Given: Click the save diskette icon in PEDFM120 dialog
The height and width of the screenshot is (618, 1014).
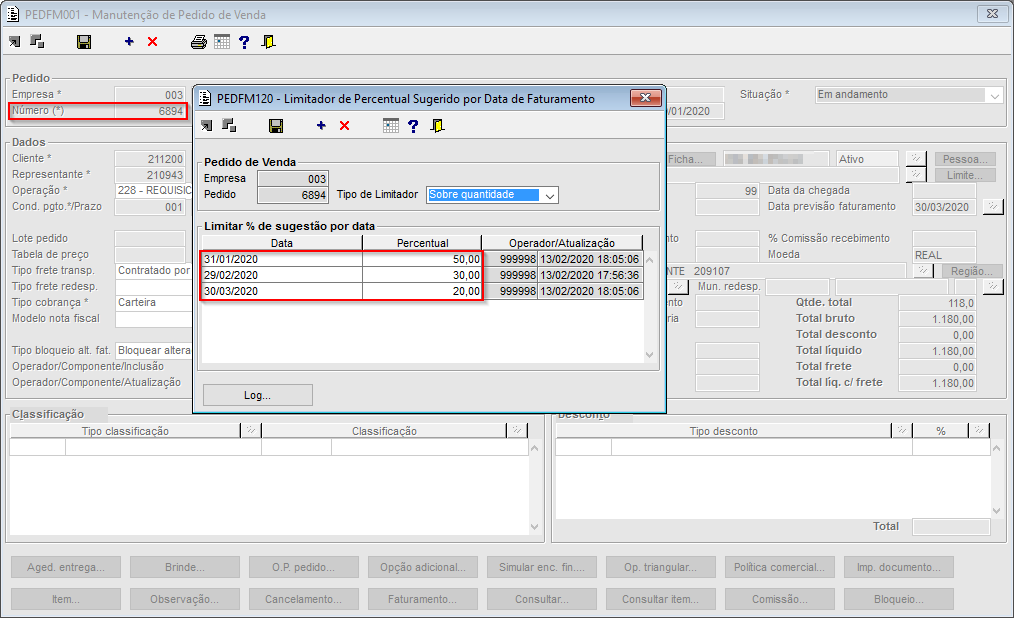Looking at the screenshot, I should tap(276, 125).
